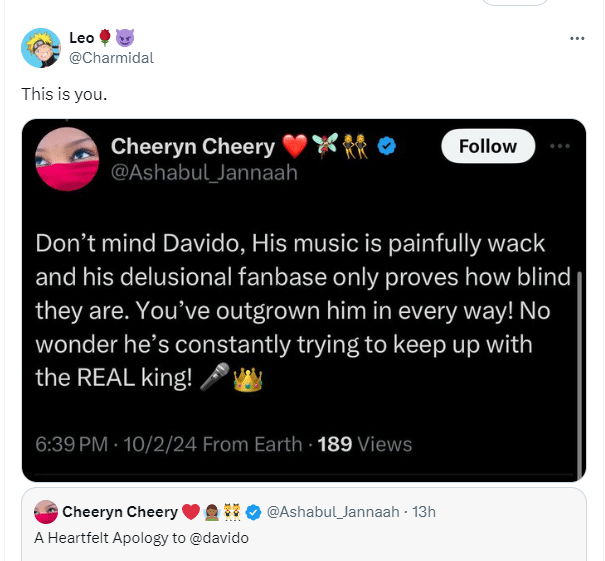
Task: Click the 189 Views count
Action: tap(364, 443)
